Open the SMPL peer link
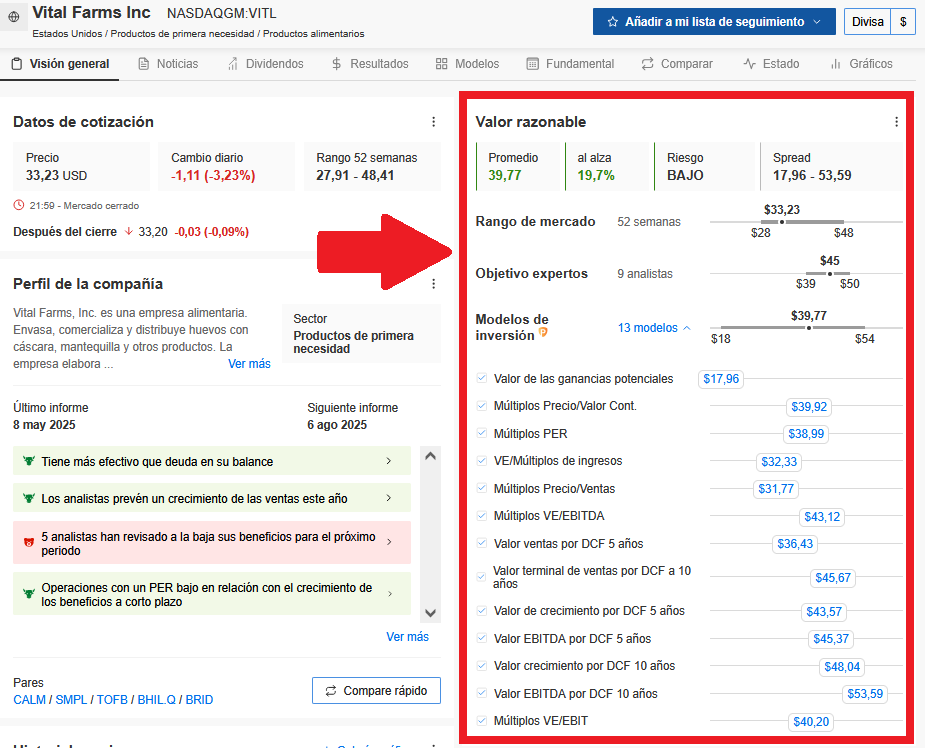Screen dimensions: 925x748 [x=71, y=700]
